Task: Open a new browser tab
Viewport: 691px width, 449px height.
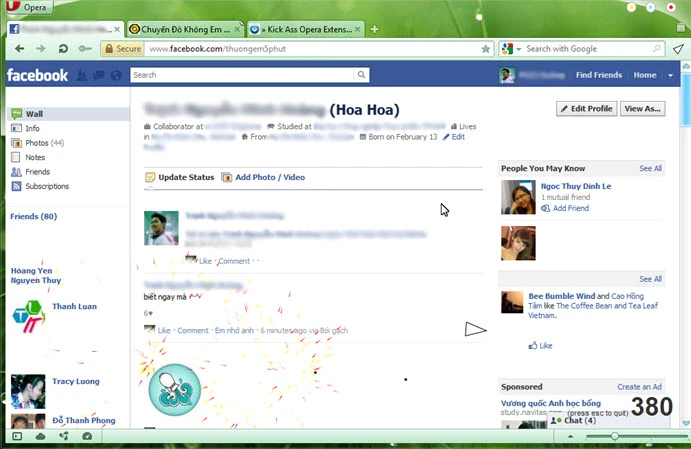Action: coord(374,29)
